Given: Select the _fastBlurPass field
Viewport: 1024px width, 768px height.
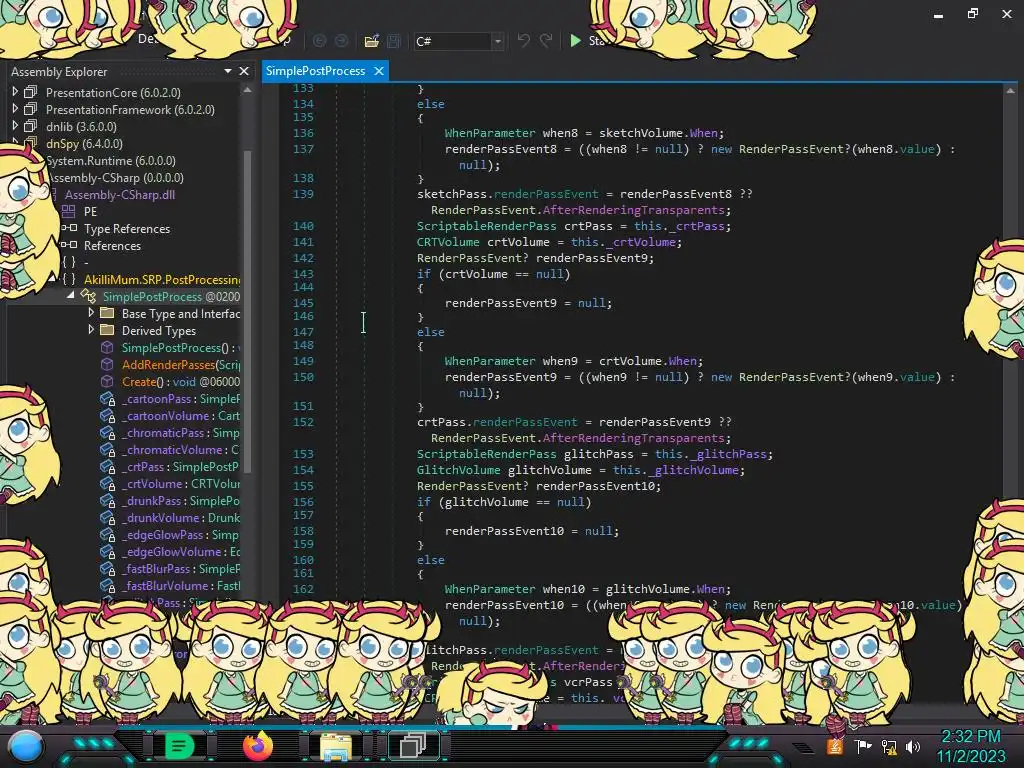Looking at the screenshot, I should coord(180,569).
